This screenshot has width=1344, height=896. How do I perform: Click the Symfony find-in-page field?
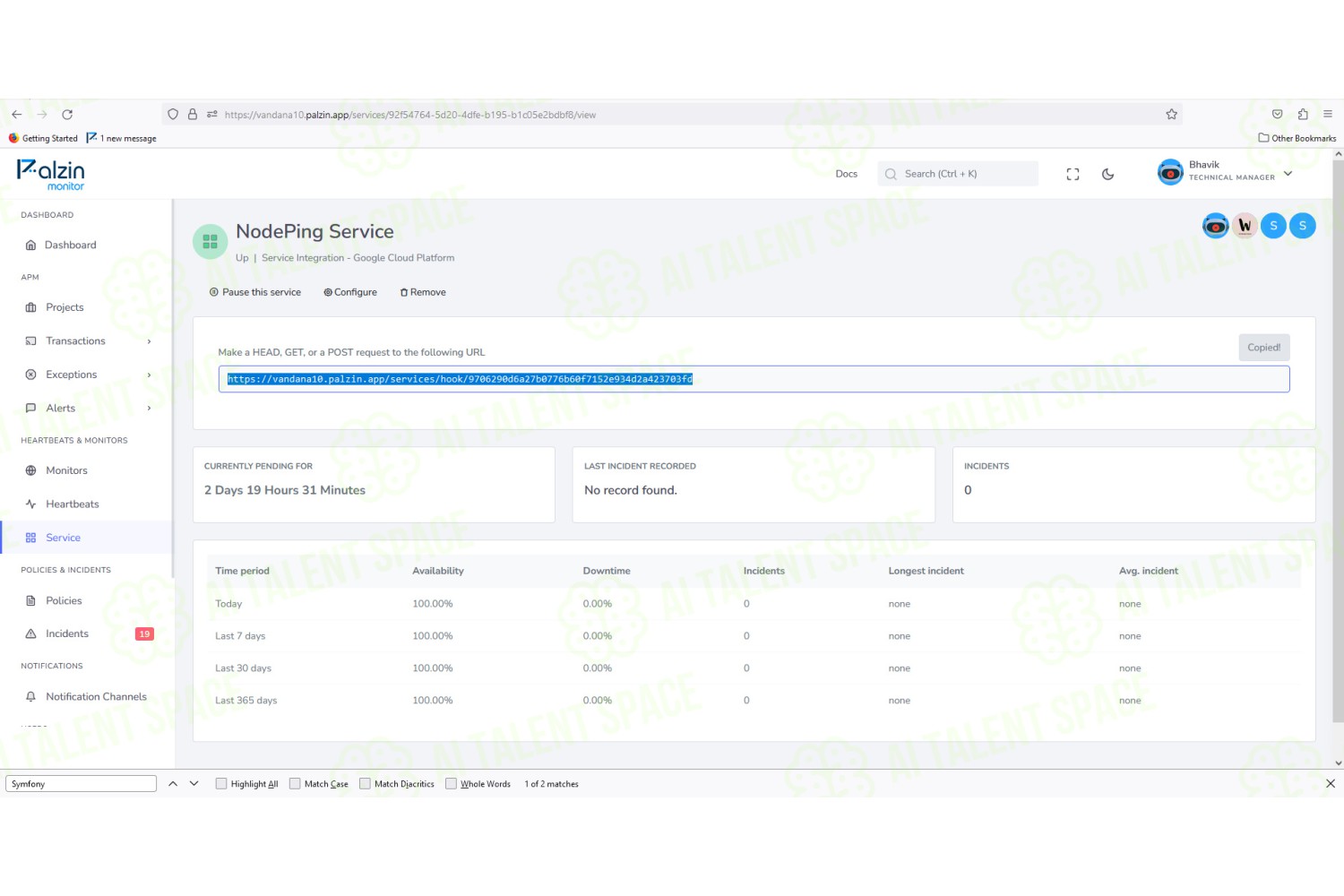click(81, 784)
